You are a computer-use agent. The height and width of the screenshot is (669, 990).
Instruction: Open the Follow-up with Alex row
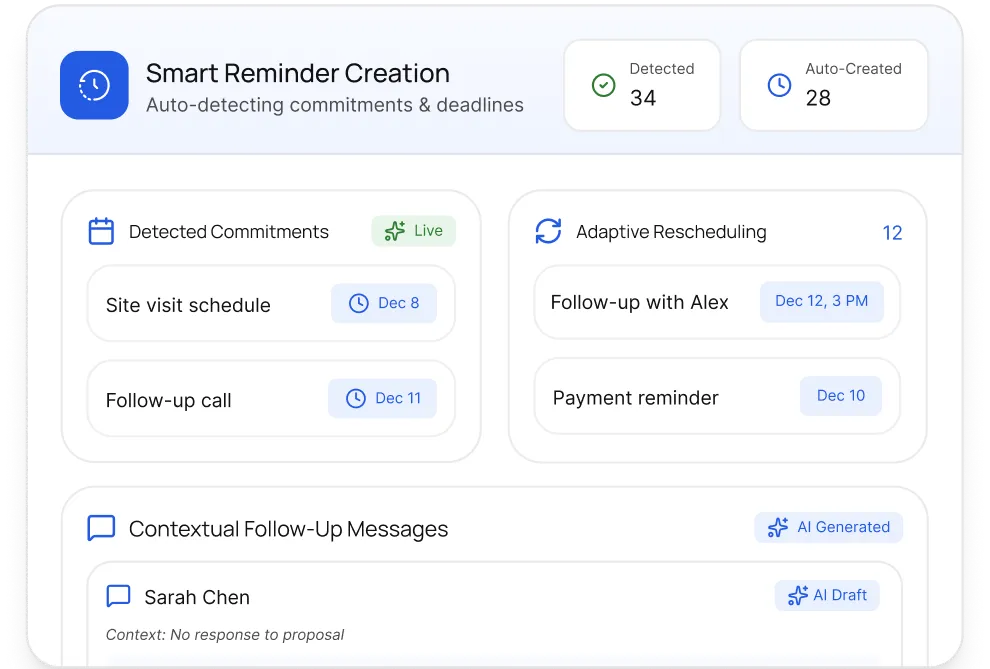[x=717, y=302]
